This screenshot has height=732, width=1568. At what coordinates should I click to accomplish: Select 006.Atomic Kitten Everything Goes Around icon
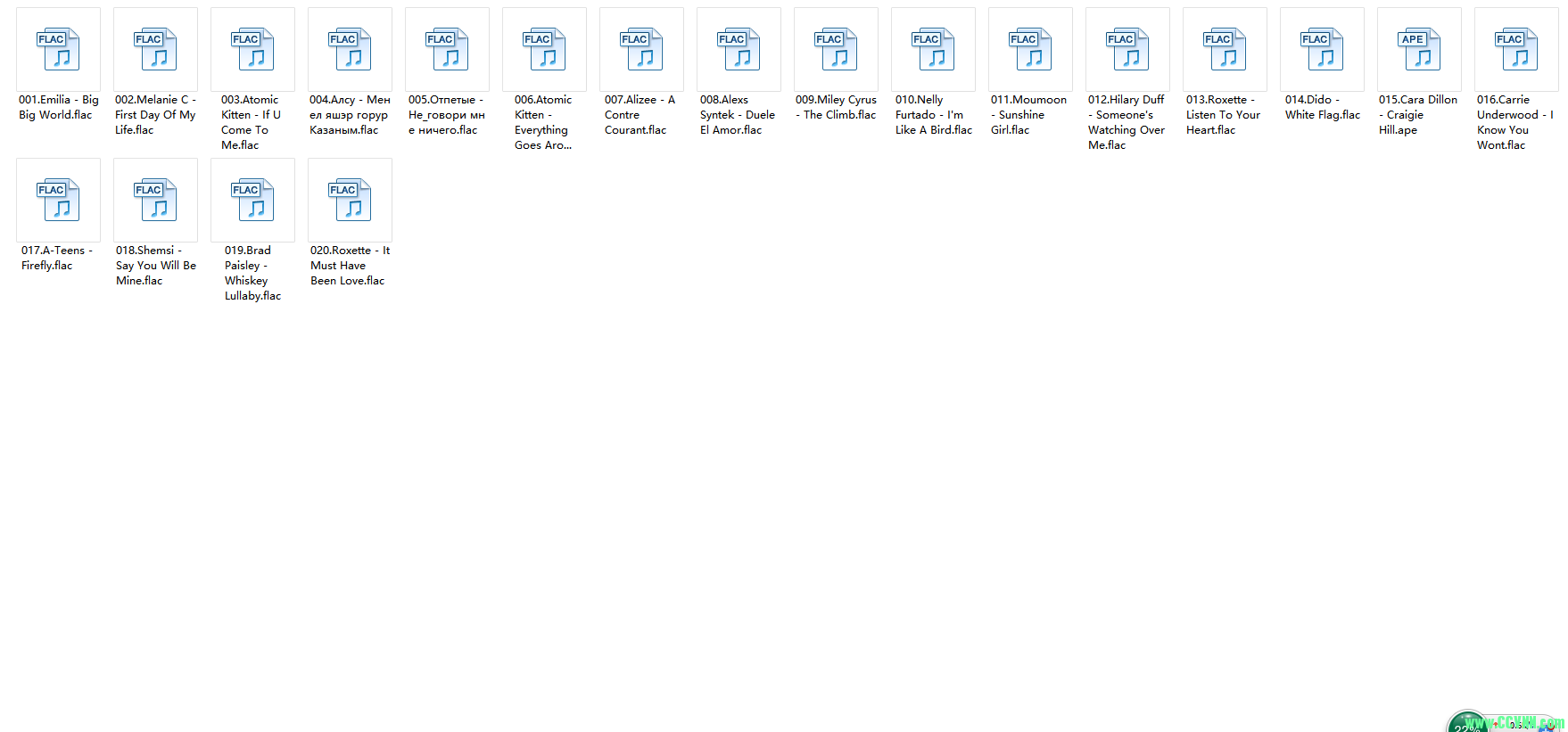(x=544, y=49)
